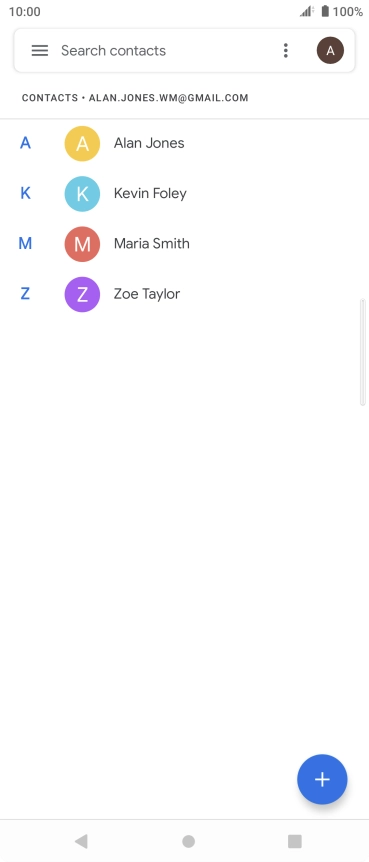
Task: Tap the Android back navigation arrow
Action: [81, 841]
